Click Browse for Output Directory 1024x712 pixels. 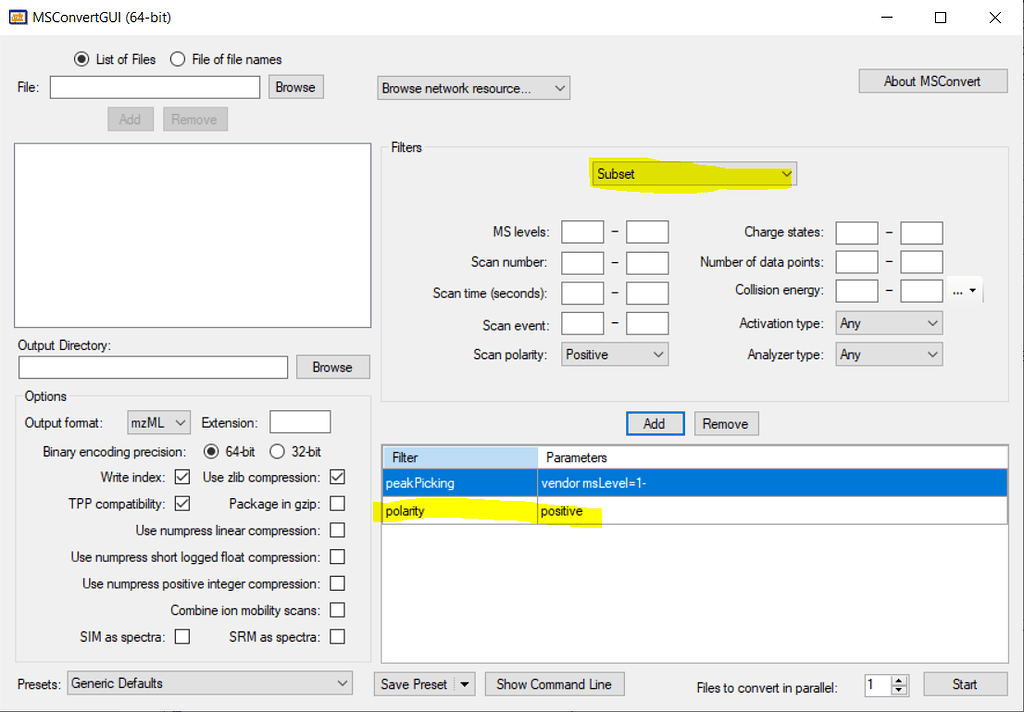[332, 367]
